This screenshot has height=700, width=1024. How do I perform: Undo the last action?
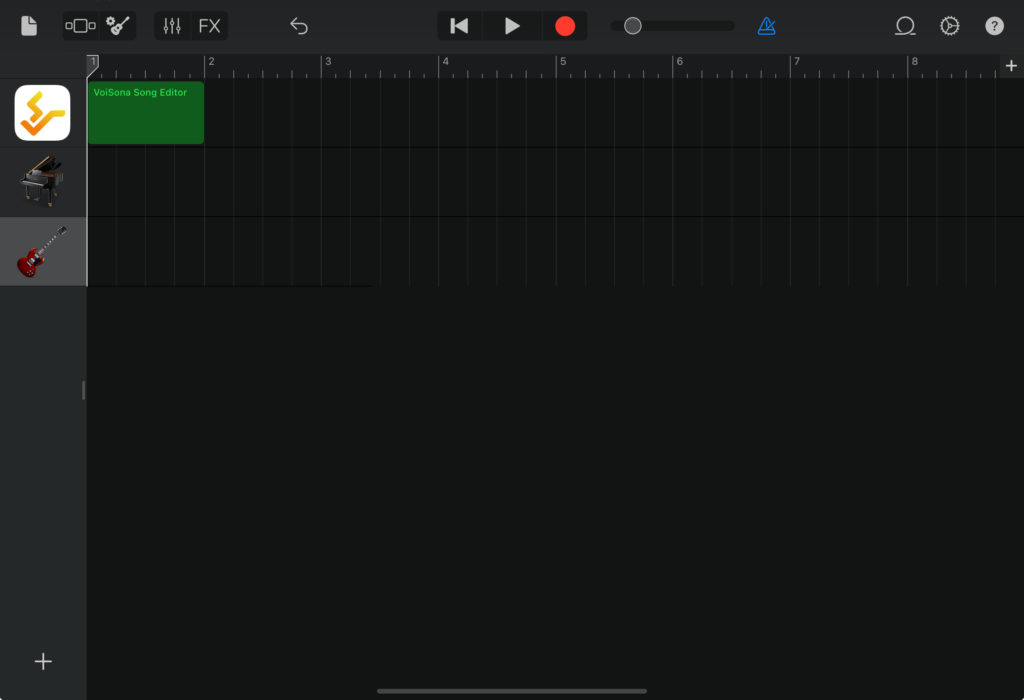pyautogui.click(x=298, y=26)
